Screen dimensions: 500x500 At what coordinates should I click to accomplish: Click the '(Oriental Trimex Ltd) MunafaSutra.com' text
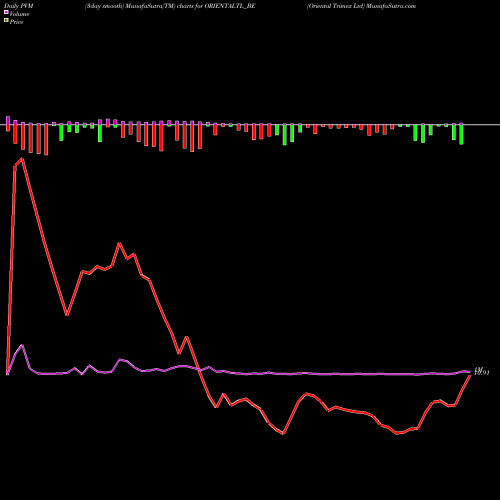(x=361, y=6)
